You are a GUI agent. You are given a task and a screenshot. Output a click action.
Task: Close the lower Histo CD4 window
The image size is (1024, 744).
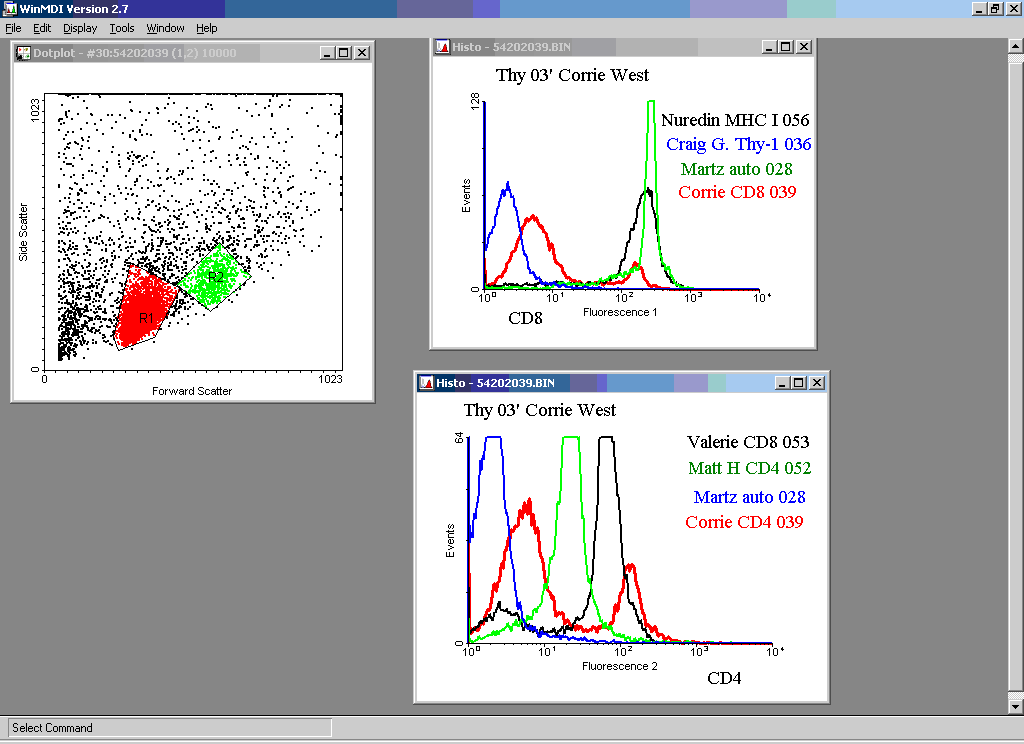coord(818,383)
